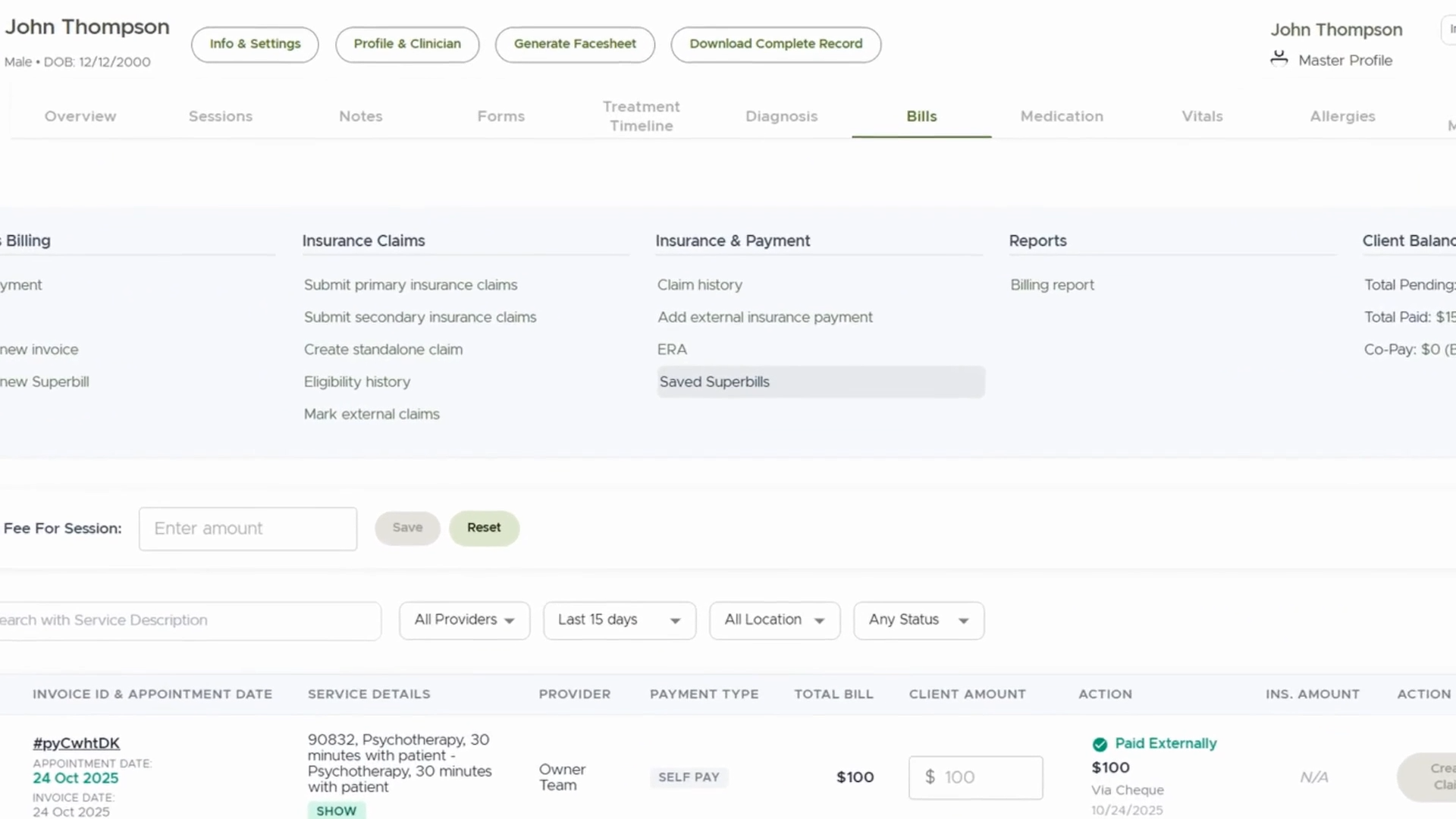This screenshot has height=819, width=1456.
Task: Expand the Any Status filter
Action: click(x=918, y=620)
